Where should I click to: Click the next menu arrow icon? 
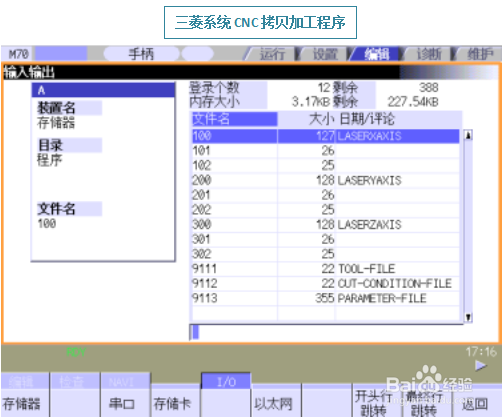point(480,366)
